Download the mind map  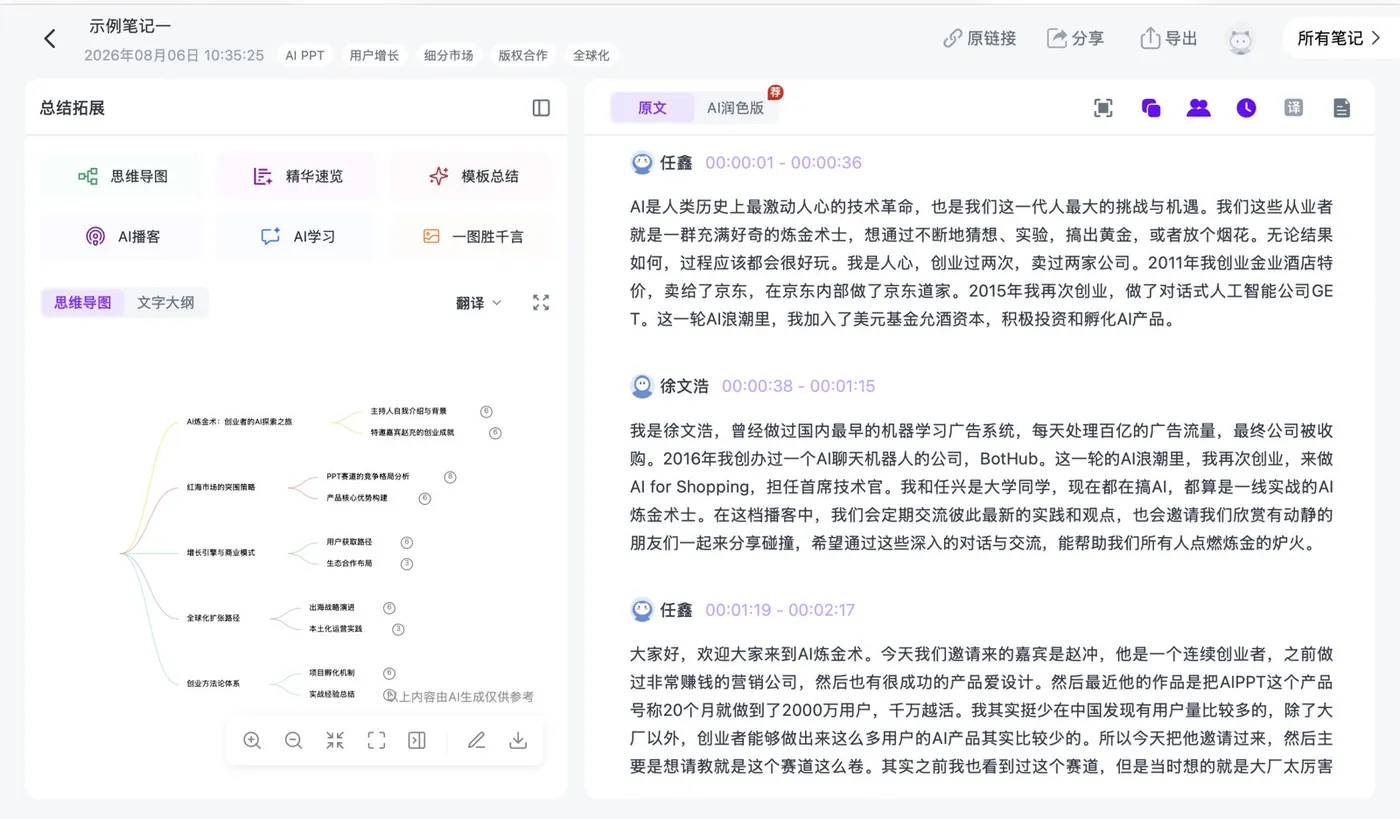tap(518, 741)
